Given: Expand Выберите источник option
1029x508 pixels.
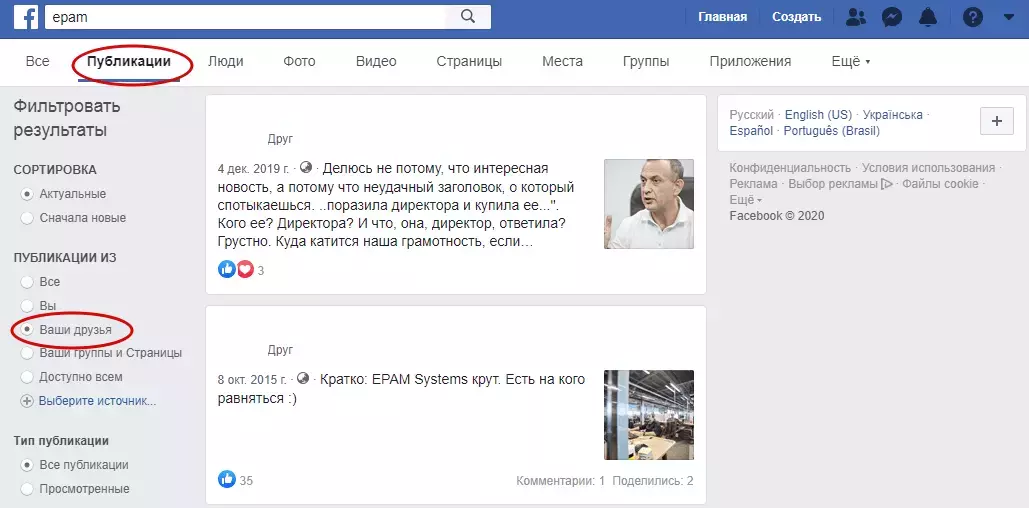Looking at the screenshot, I should (x=89, y=401).
